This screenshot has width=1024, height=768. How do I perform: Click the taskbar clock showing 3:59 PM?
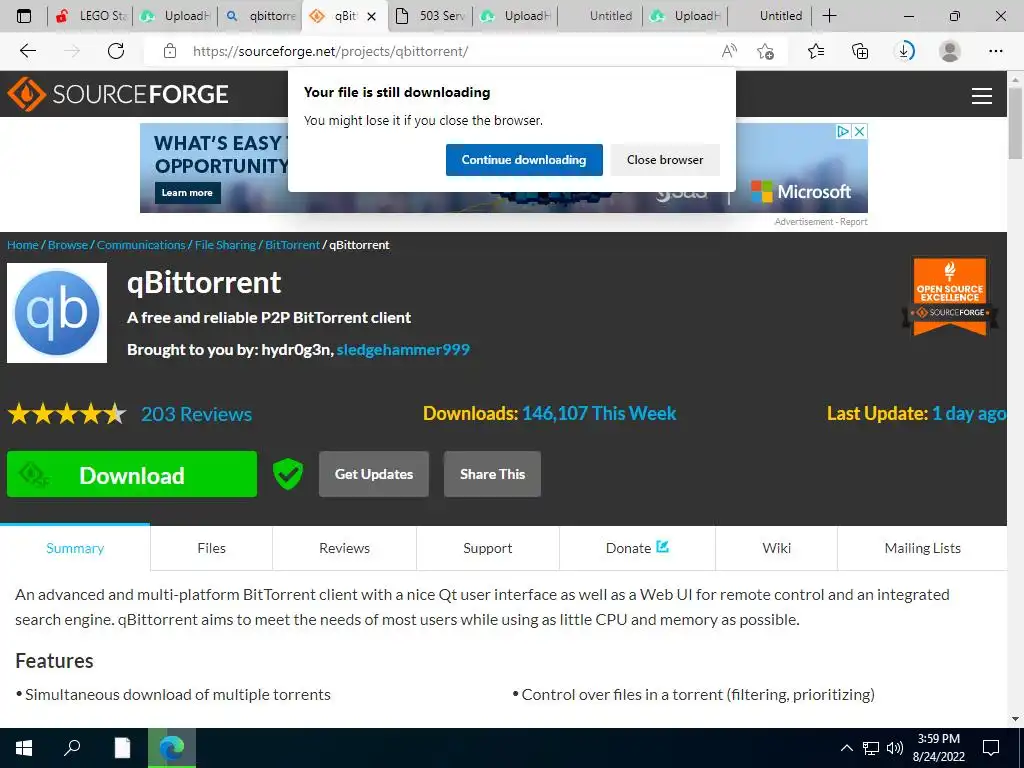pyautogui.click(x=938, y=748)
